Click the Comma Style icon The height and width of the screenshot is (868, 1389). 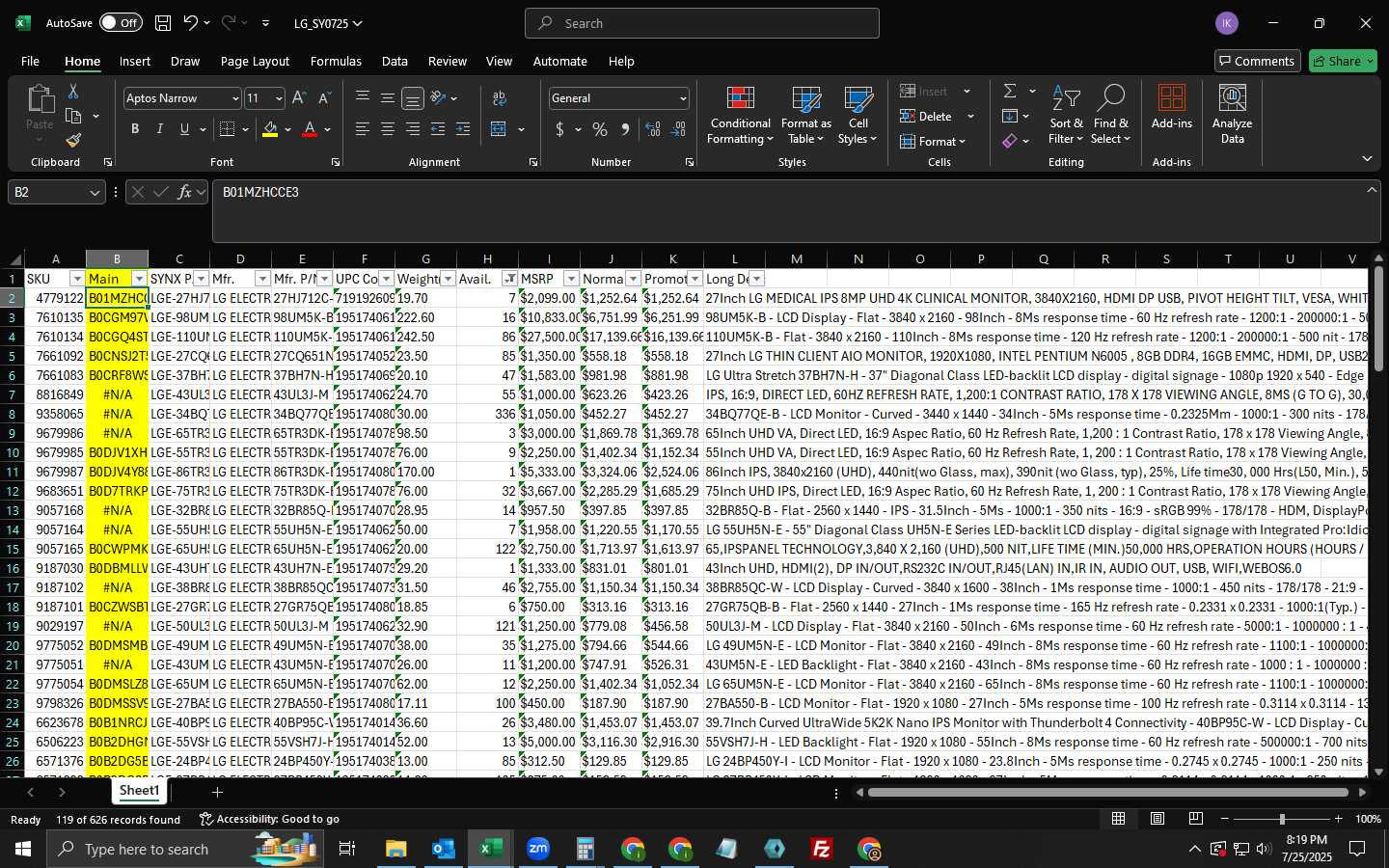(625, 129)
